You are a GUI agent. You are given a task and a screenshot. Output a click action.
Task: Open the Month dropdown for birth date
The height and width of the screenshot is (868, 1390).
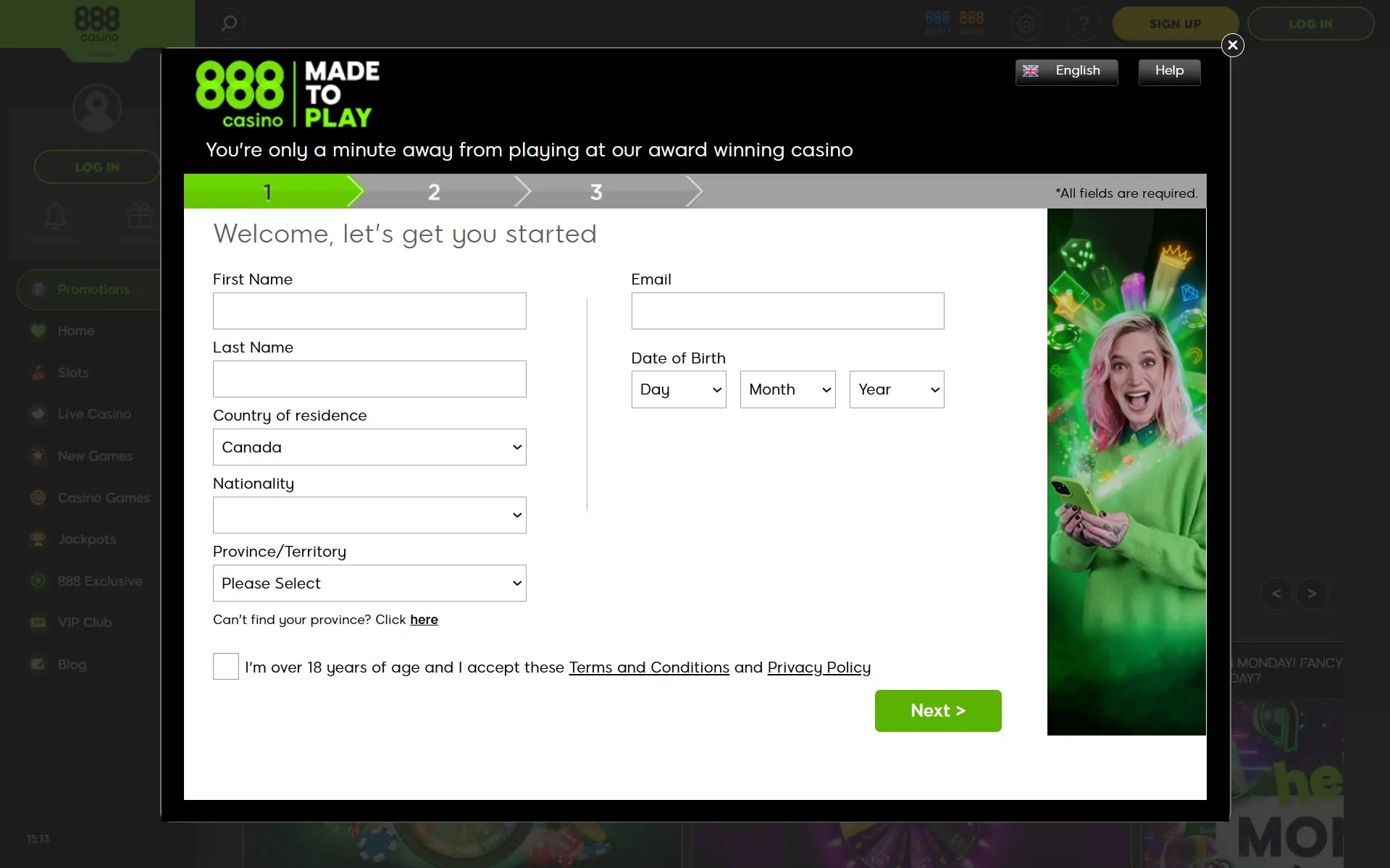click(x=787, y=389)
